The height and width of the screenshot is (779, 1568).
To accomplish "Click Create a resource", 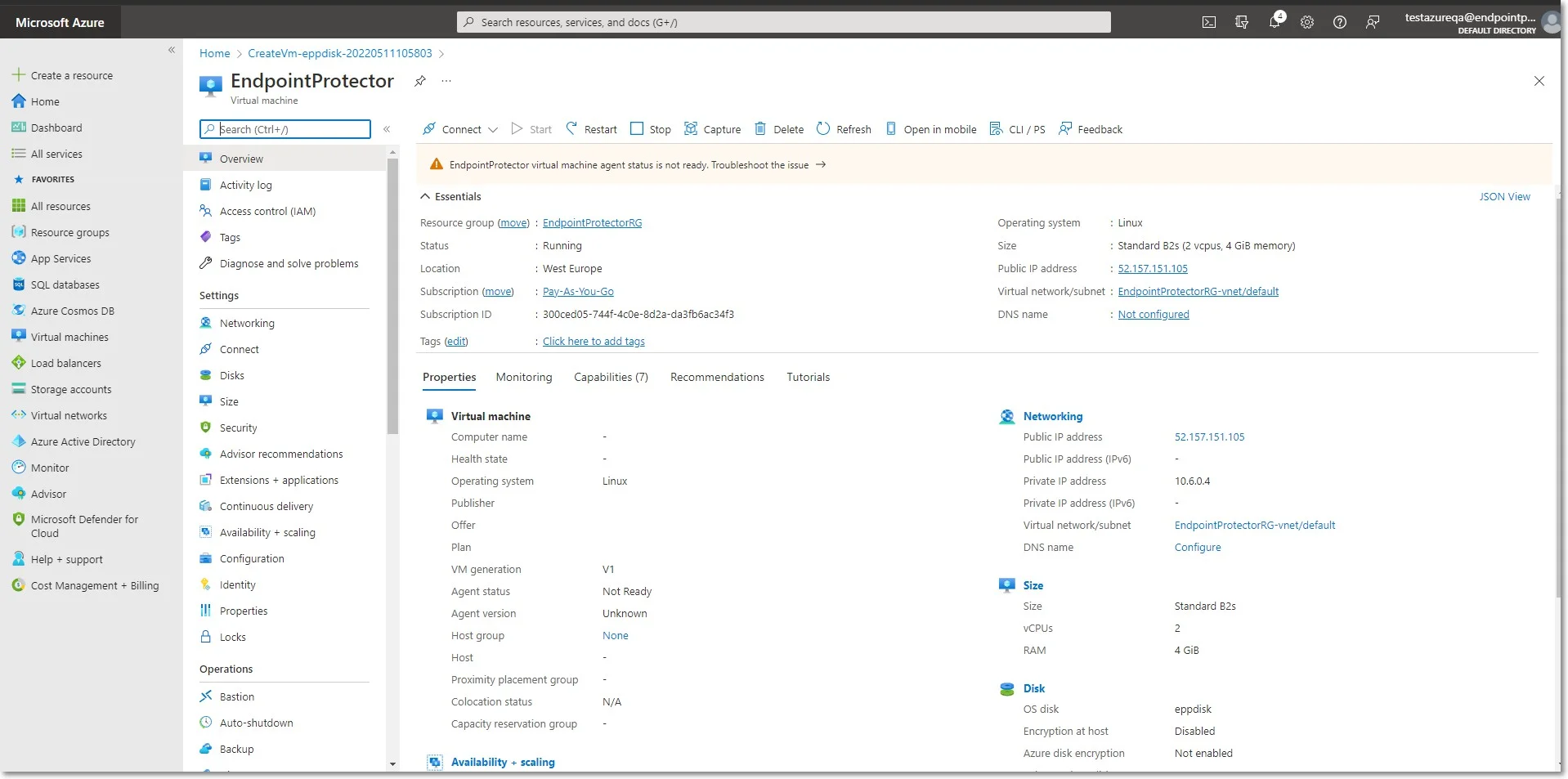I will click(x=71, y=75).
